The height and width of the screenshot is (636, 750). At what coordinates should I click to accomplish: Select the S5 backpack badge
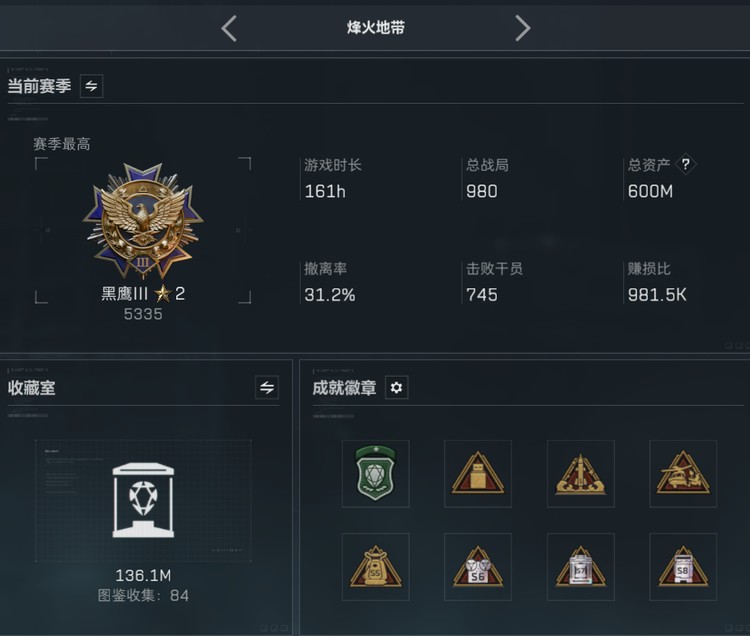[x=375, y=567]
